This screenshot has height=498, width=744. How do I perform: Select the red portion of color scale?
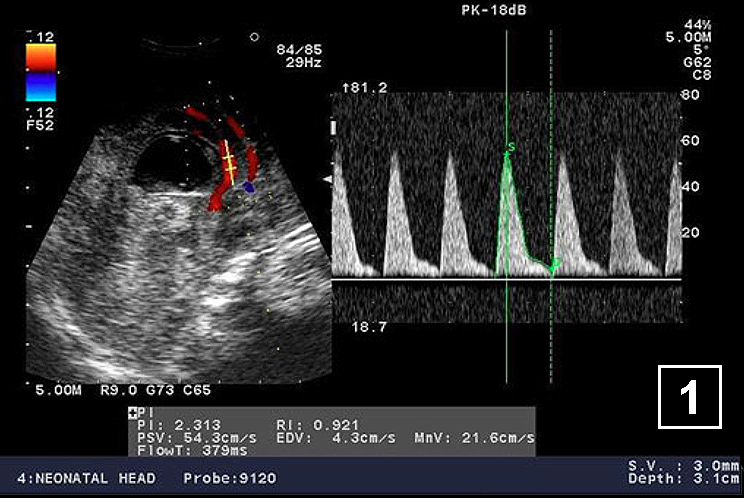[40, 57]
